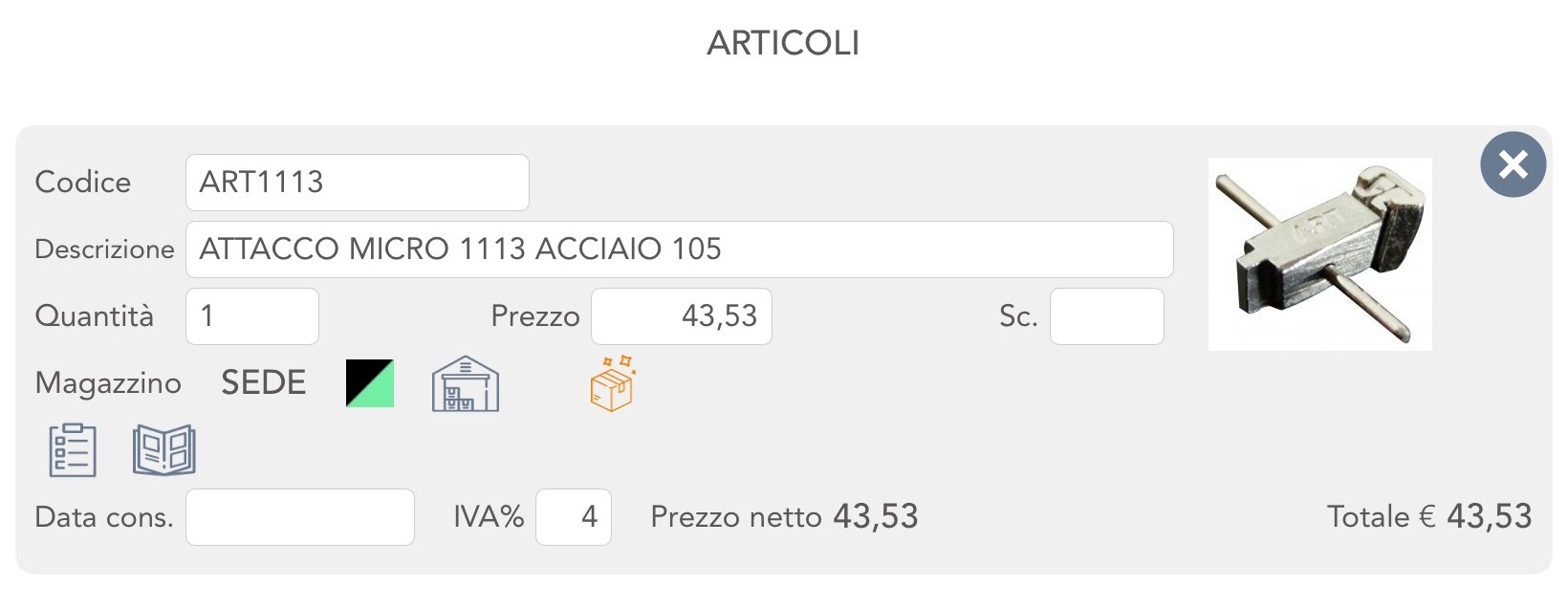Click the black and green color swatch
1568x608 pixels.
(x=370, y=383)
